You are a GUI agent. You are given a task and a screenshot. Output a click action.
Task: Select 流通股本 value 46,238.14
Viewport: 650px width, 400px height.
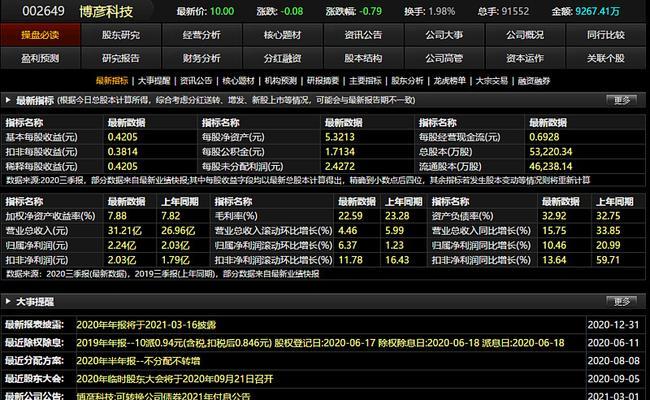pos(551,167)
